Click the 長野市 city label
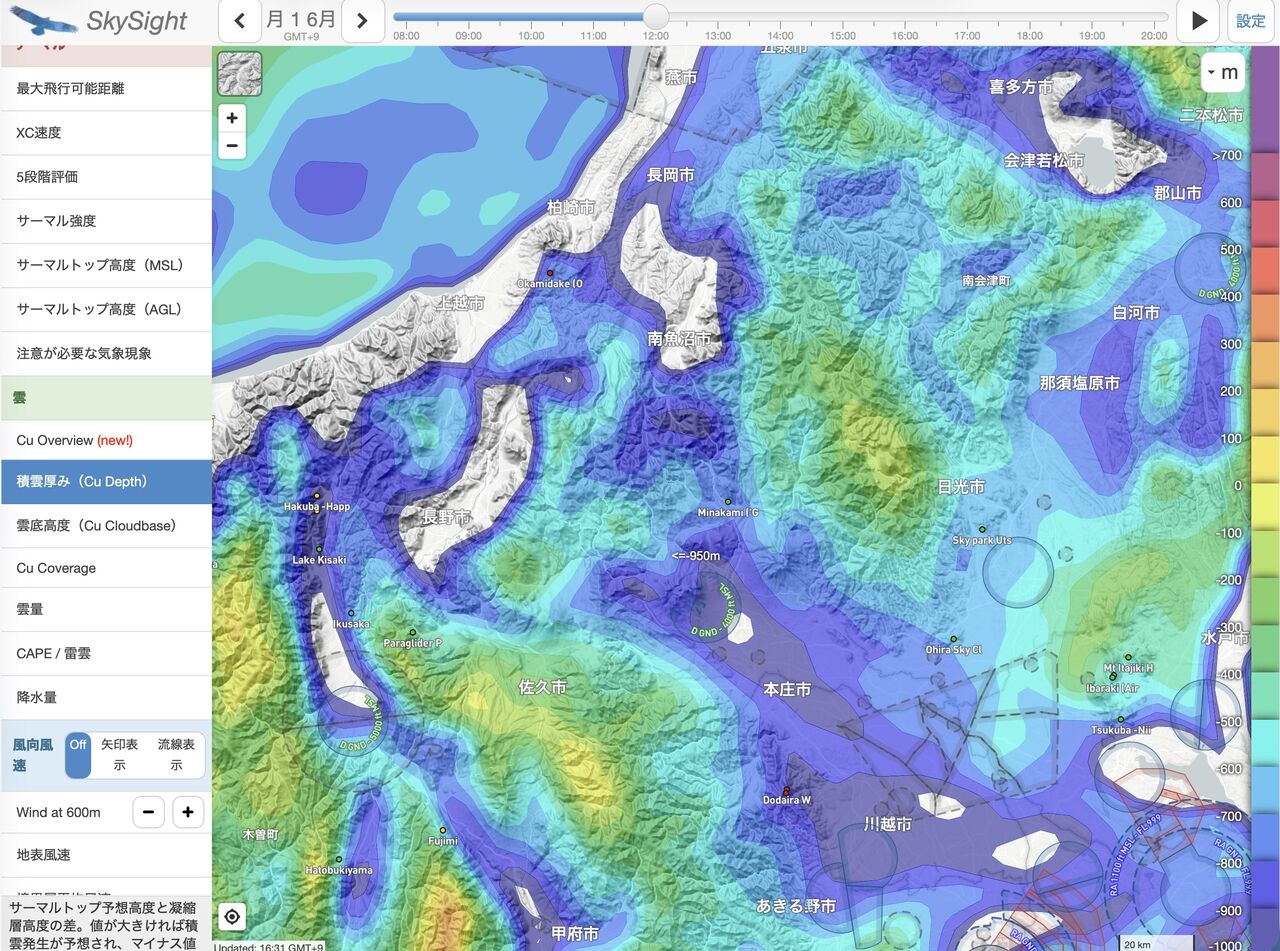The height and width of the screenshot is (951, 1280). (446, 517)
